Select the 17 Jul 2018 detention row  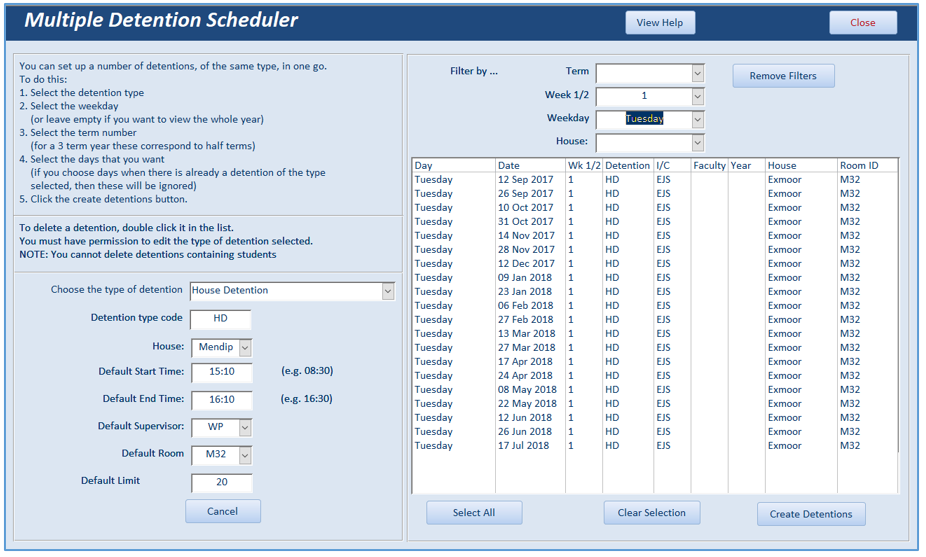click(x=655, y=446)
